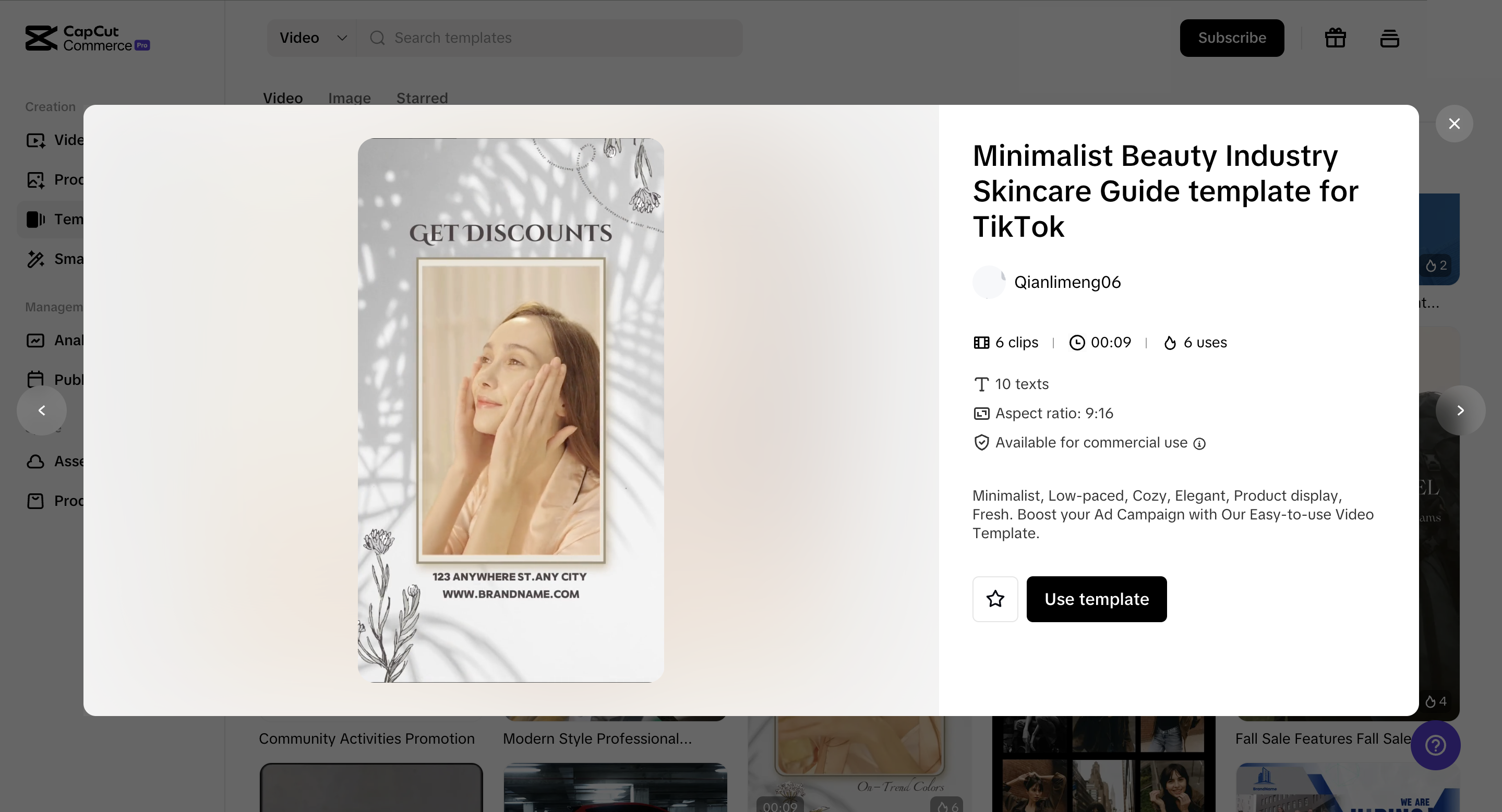Open the gift rewards icon
The image size is (1502, 812).
tap(1335, 38)
